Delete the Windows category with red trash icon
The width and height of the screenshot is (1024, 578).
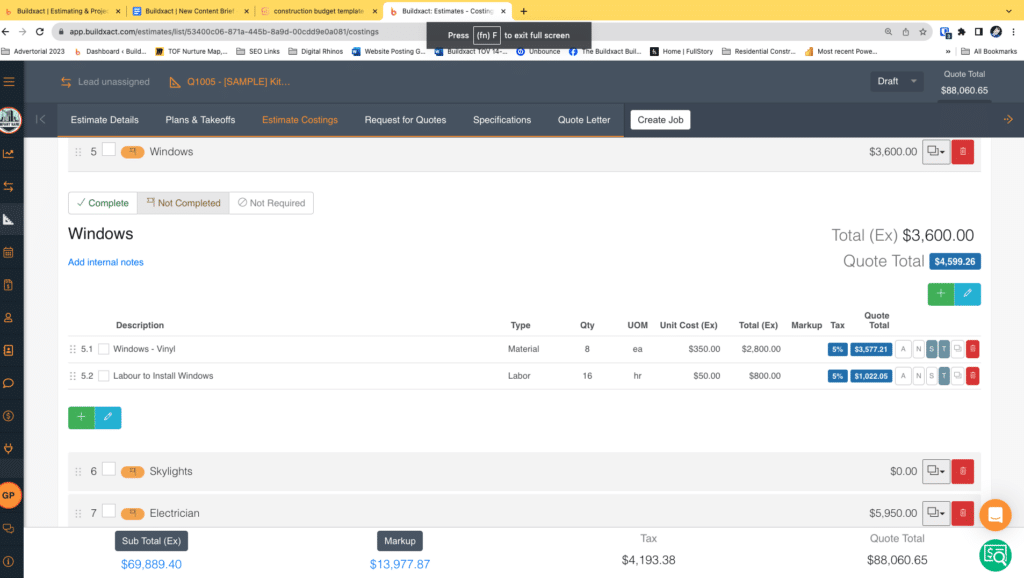click(x=962, y=152)
